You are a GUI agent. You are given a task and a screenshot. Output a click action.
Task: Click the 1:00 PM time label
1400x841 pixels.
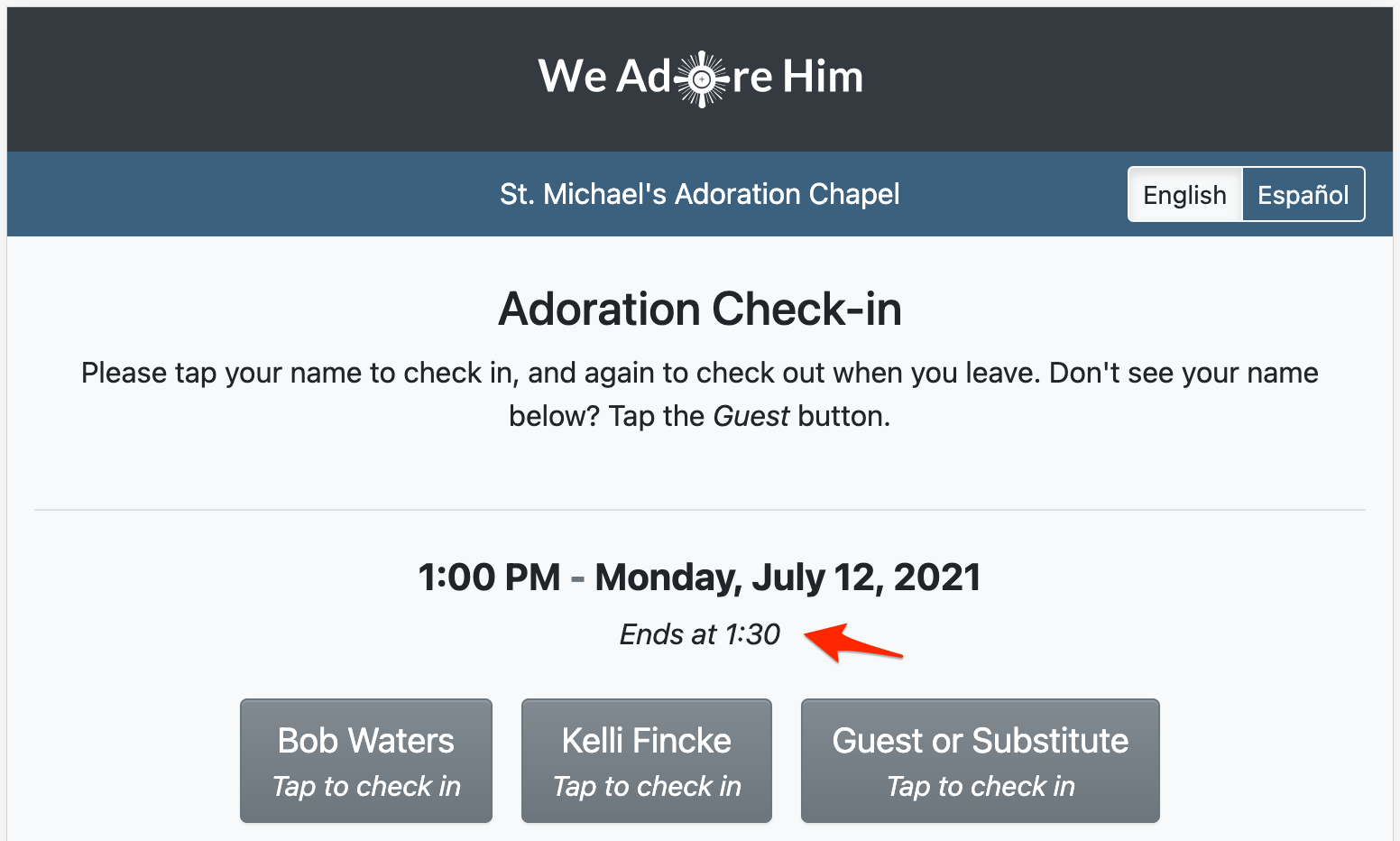(489, 578)
